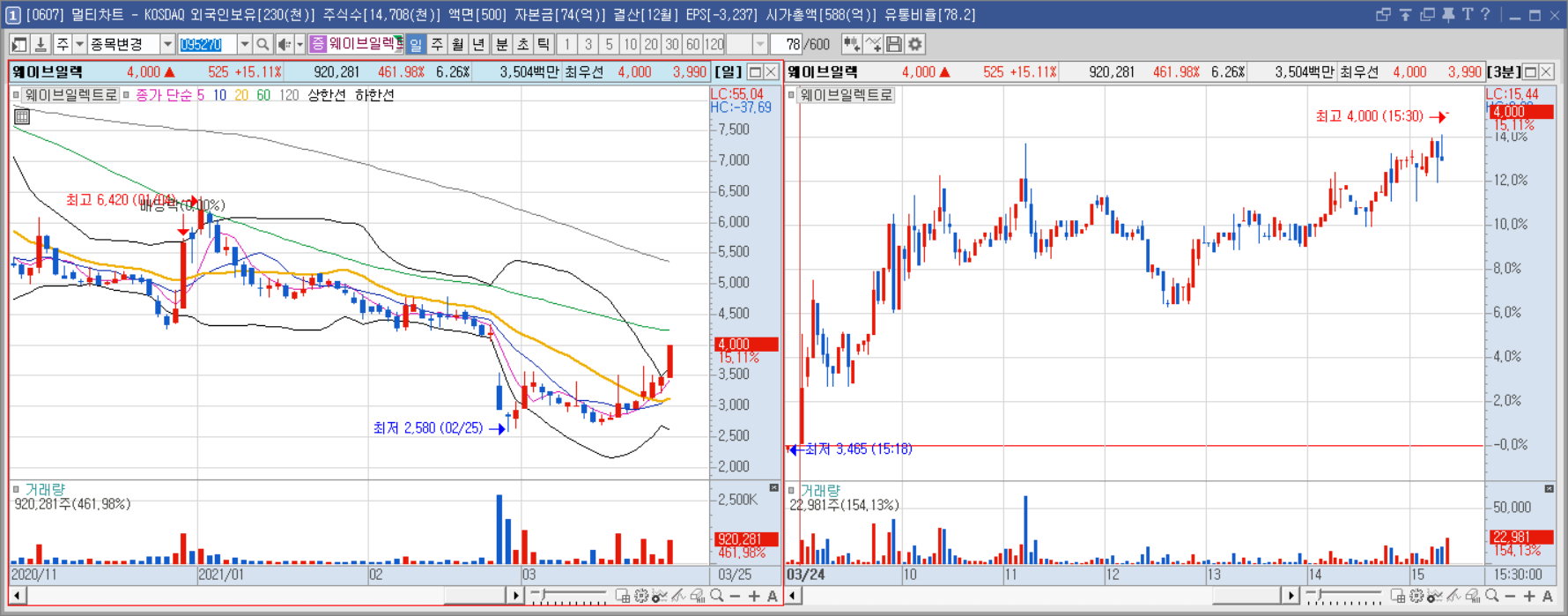Image resolution: width=1568 pixels, height=616 pixels.
Task: Adjust the zoom slider under the daily chart
Action: coord(570,597)
